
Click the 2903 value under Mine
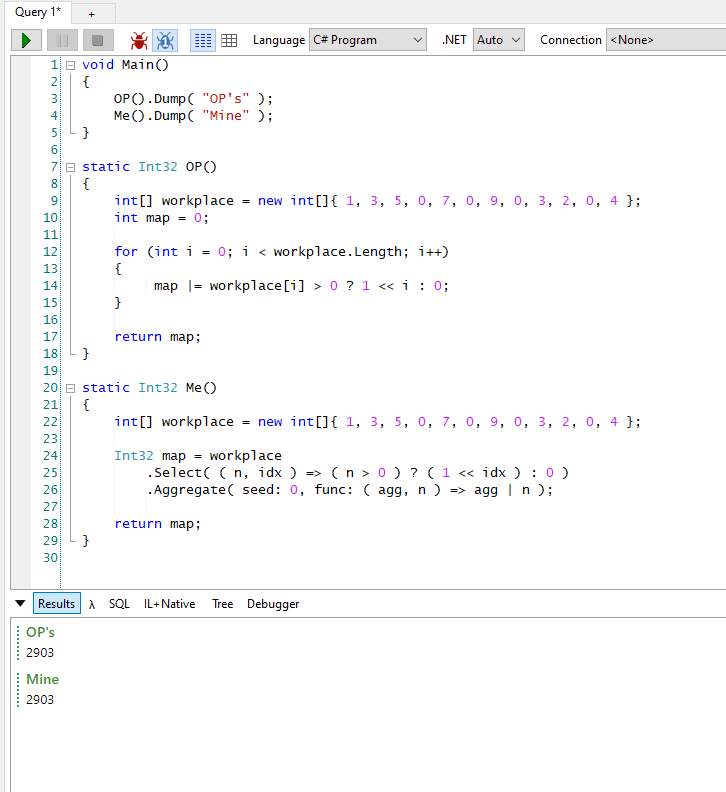(x=40, y=700)
